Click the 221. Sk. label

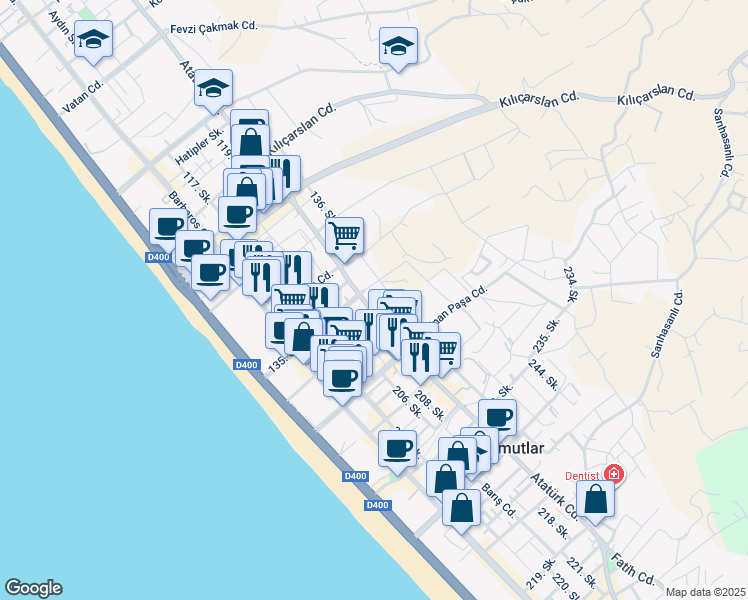(x=582, y=572)
